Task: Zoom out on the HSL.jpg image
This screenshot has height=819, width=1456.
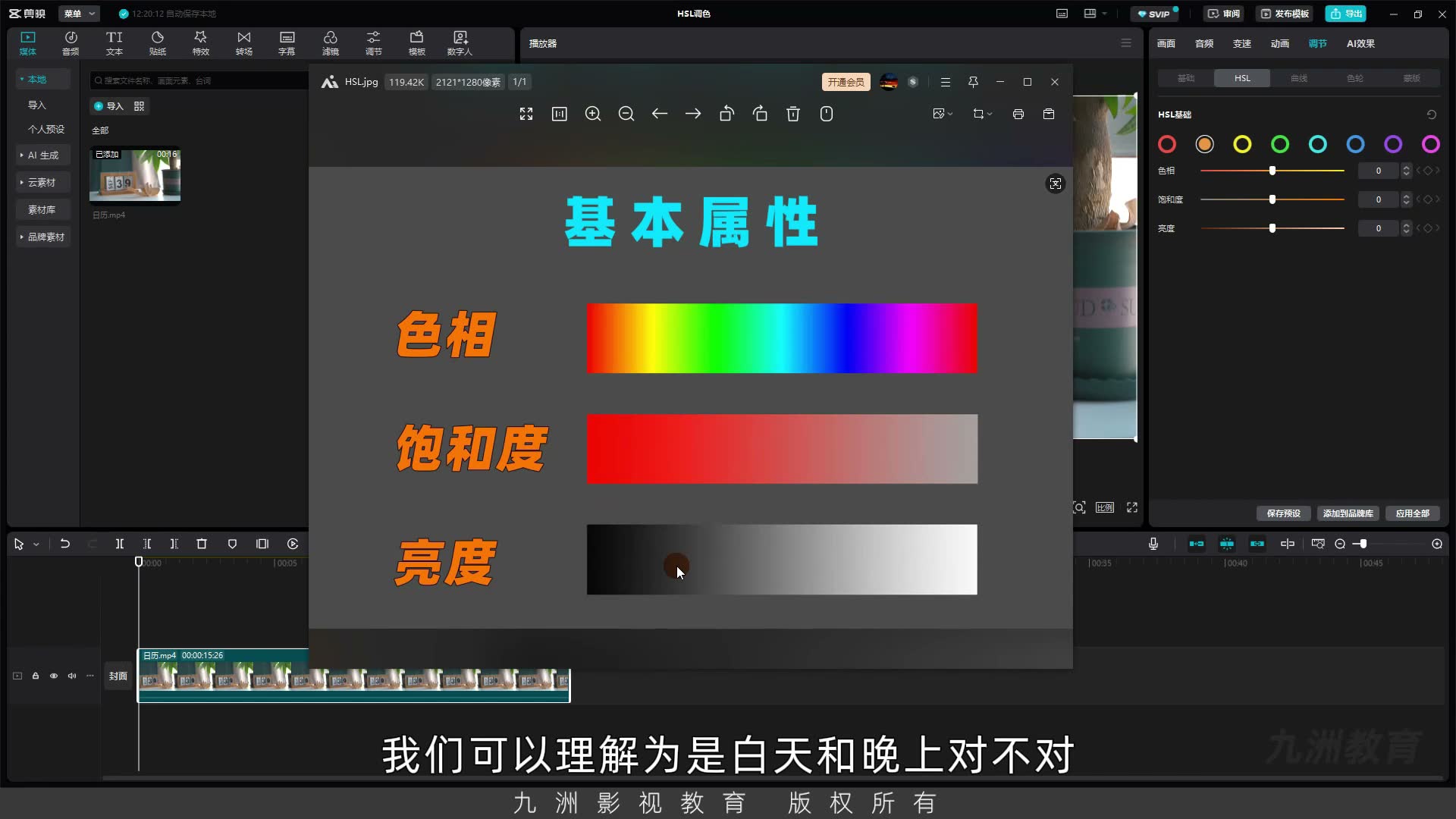Action: [626, 114]
